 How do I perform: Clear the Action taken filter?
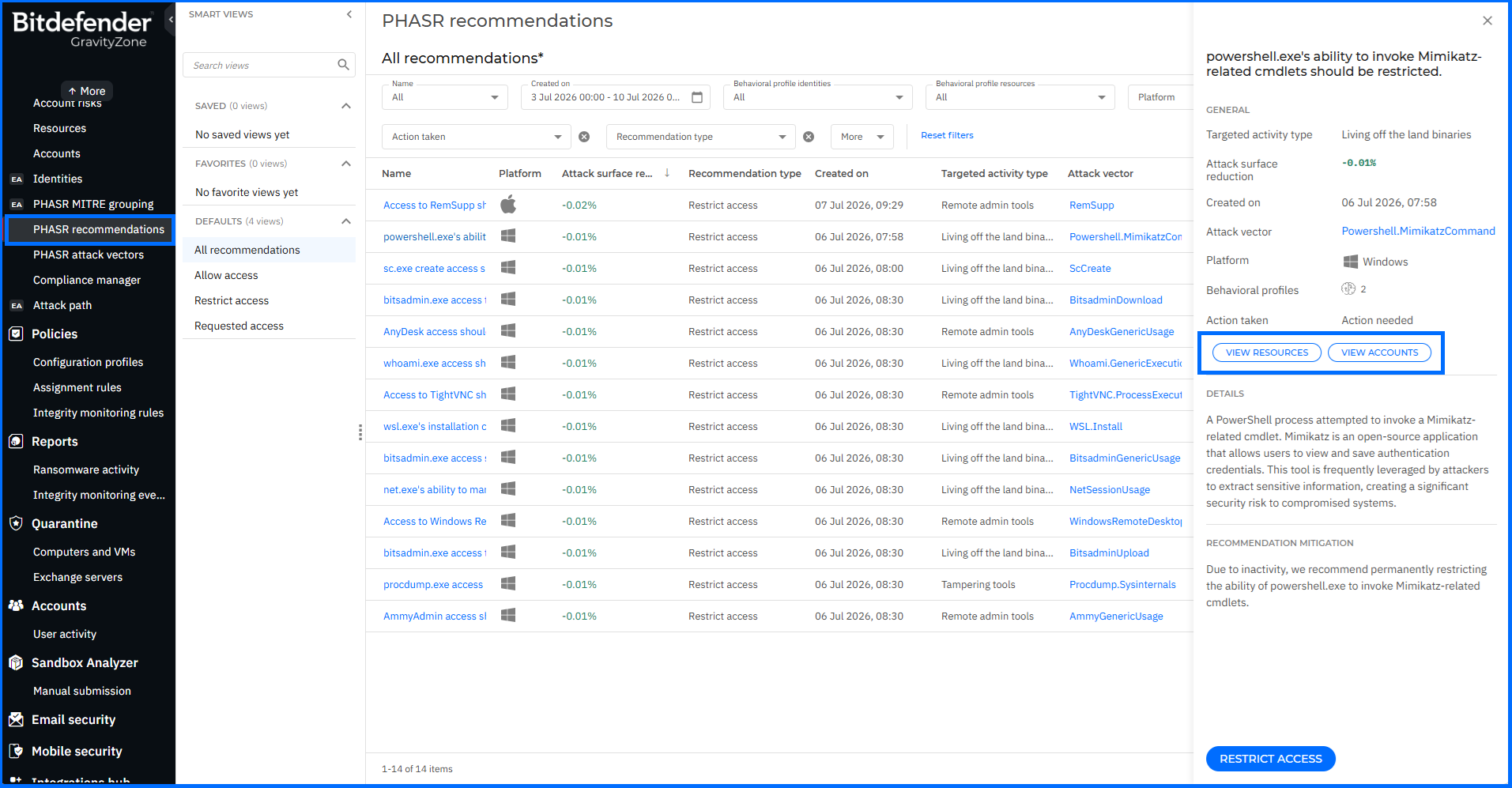[584, 137]
